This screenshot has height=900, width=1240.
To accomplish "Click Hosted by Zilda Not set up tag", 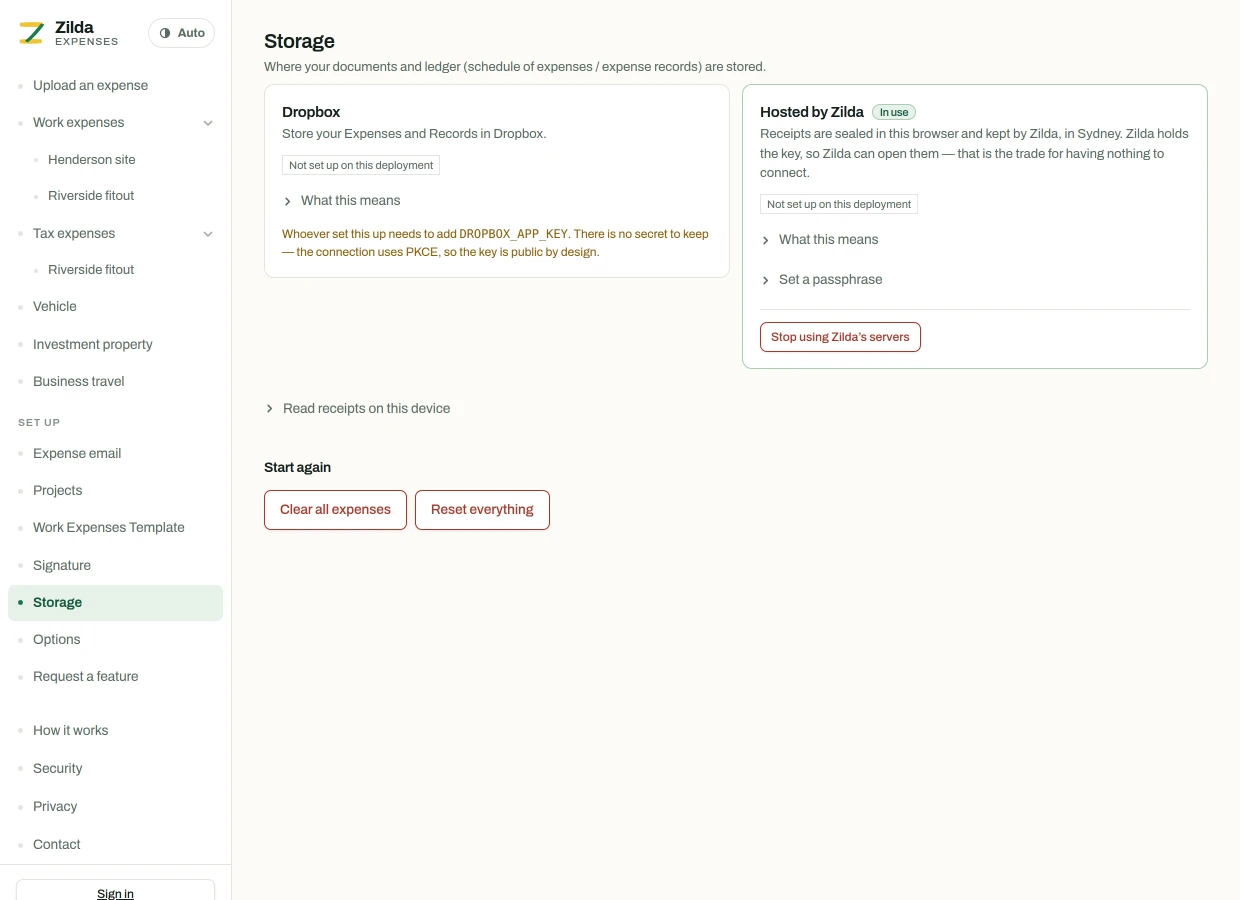I will [x=839, y=204].
